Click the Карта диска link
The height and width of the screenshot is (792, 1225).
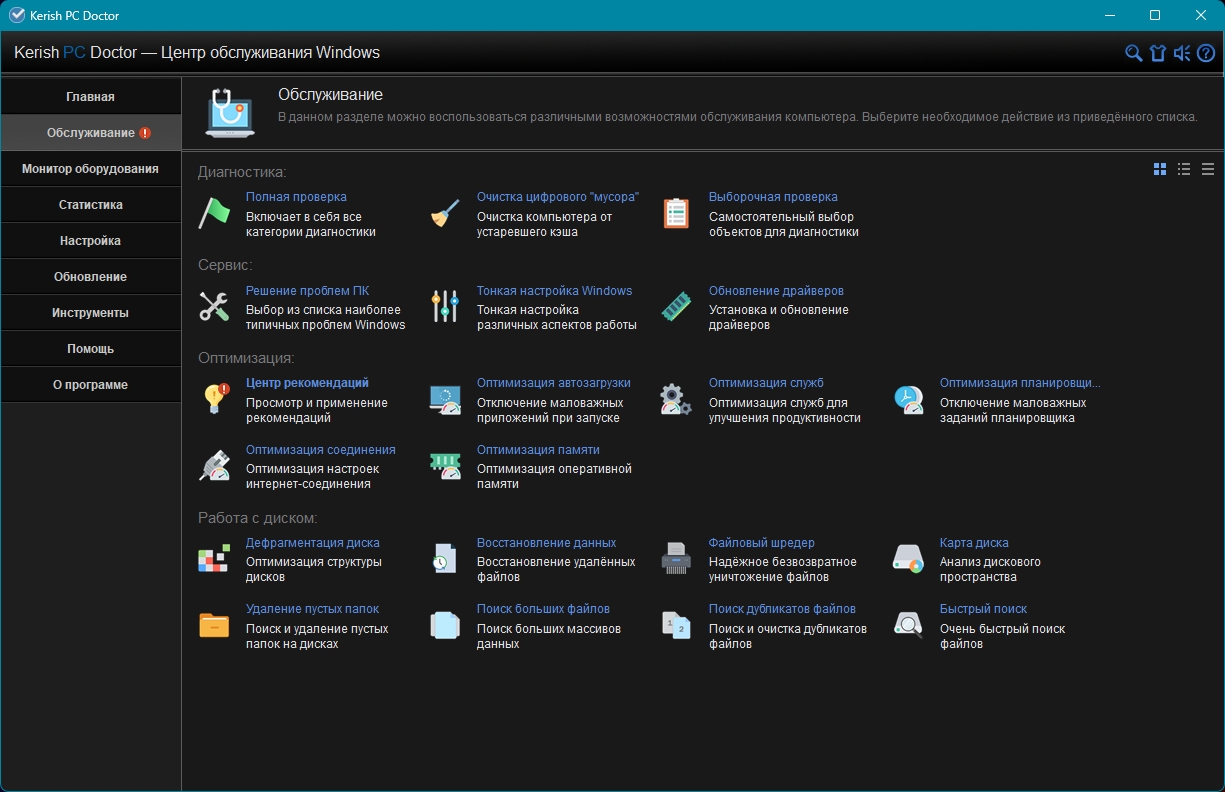click(x=974, y=543)
